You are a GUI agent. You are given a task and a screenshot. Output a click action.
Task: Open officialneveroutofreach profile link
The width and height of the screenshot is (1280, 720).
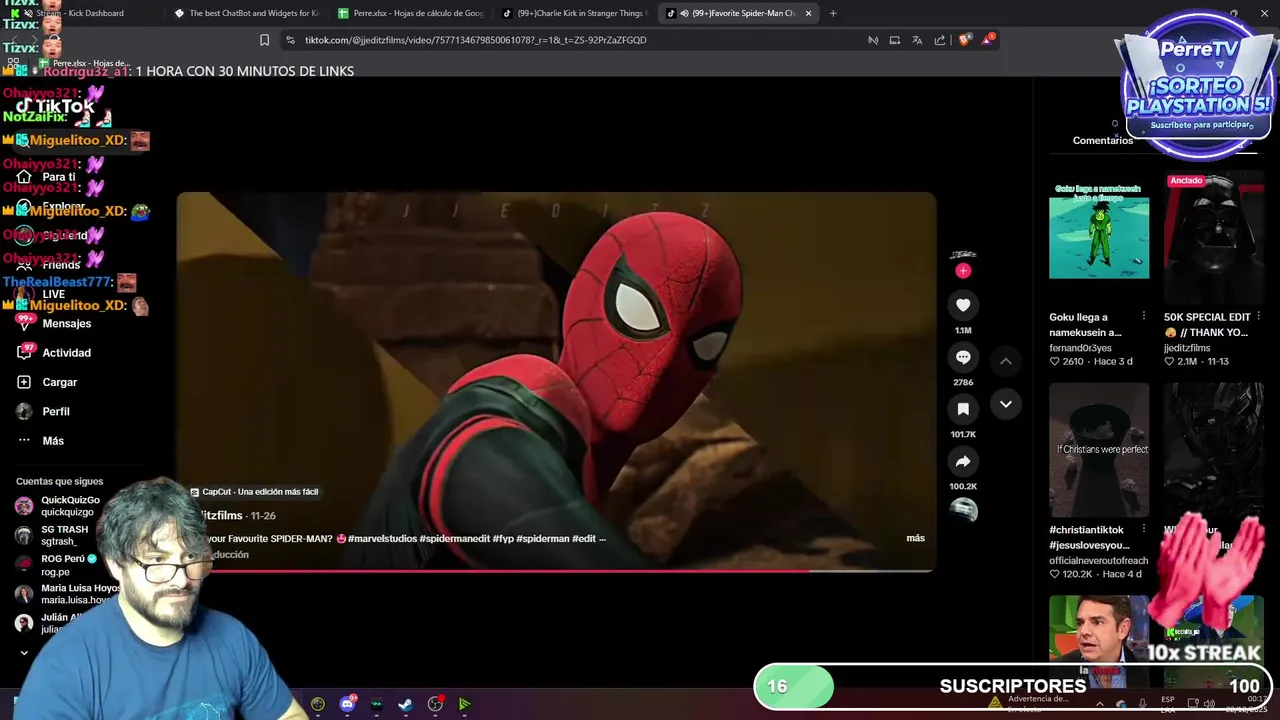pyautogui.click(x=1099, y=561)
